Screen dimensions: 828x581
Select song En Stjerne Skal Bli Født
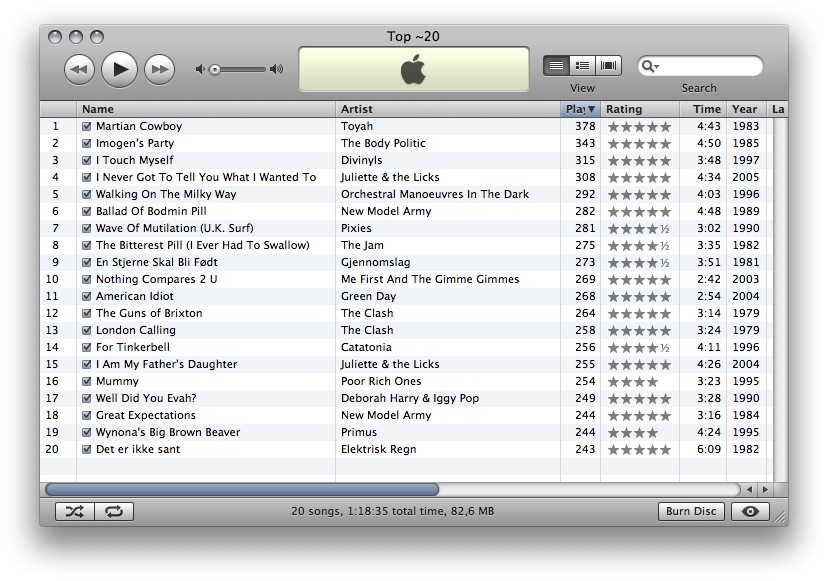[156, 263]
